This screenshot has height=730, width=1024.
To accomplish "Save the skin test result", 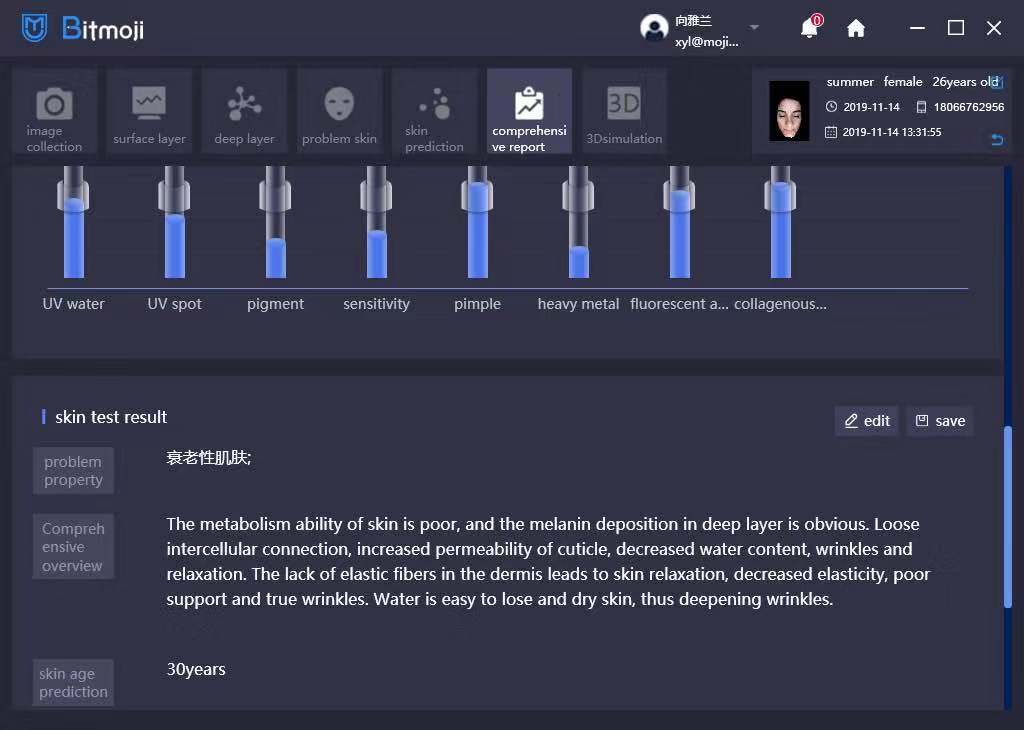I will pos(940,421).
